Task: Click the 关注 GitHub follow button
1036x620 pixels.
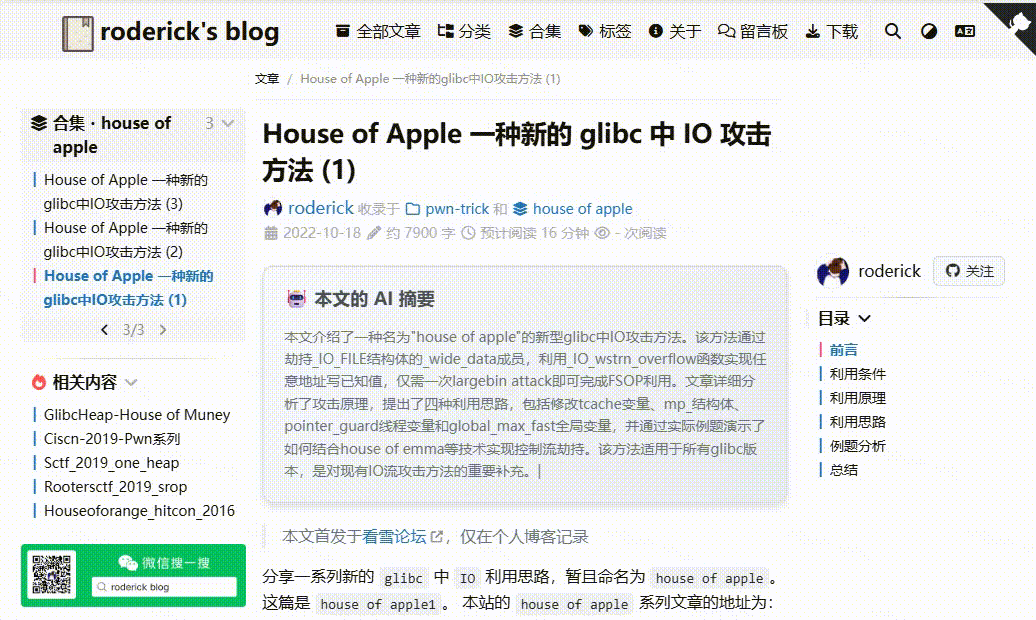Action: [969, 271]
